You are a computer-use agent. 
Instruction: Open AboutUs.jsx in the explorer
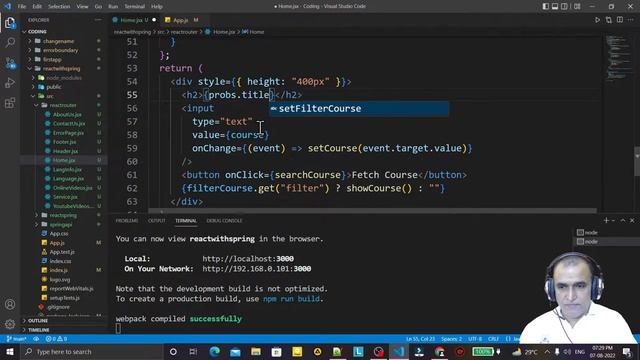coord(67,114)
